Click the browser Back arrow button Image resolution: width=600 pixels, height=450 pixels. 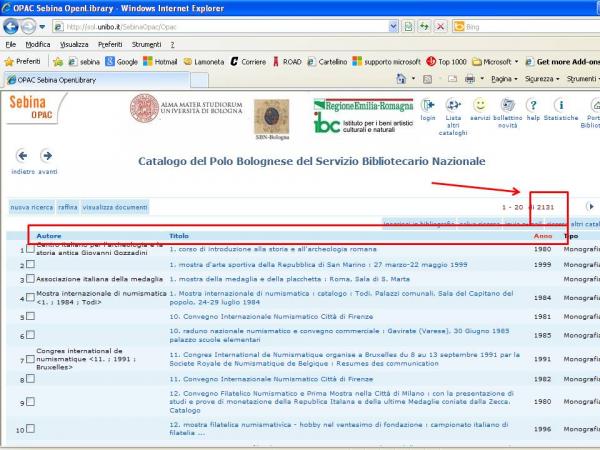pos(11,26)
